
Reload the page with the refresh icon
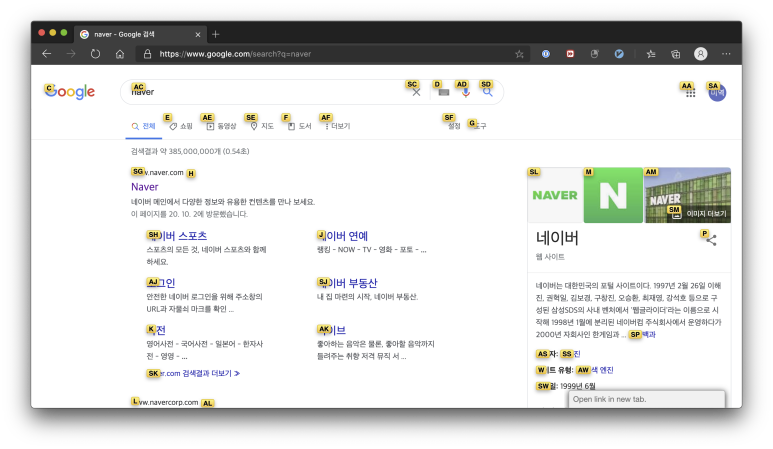(x=95, y=54)
